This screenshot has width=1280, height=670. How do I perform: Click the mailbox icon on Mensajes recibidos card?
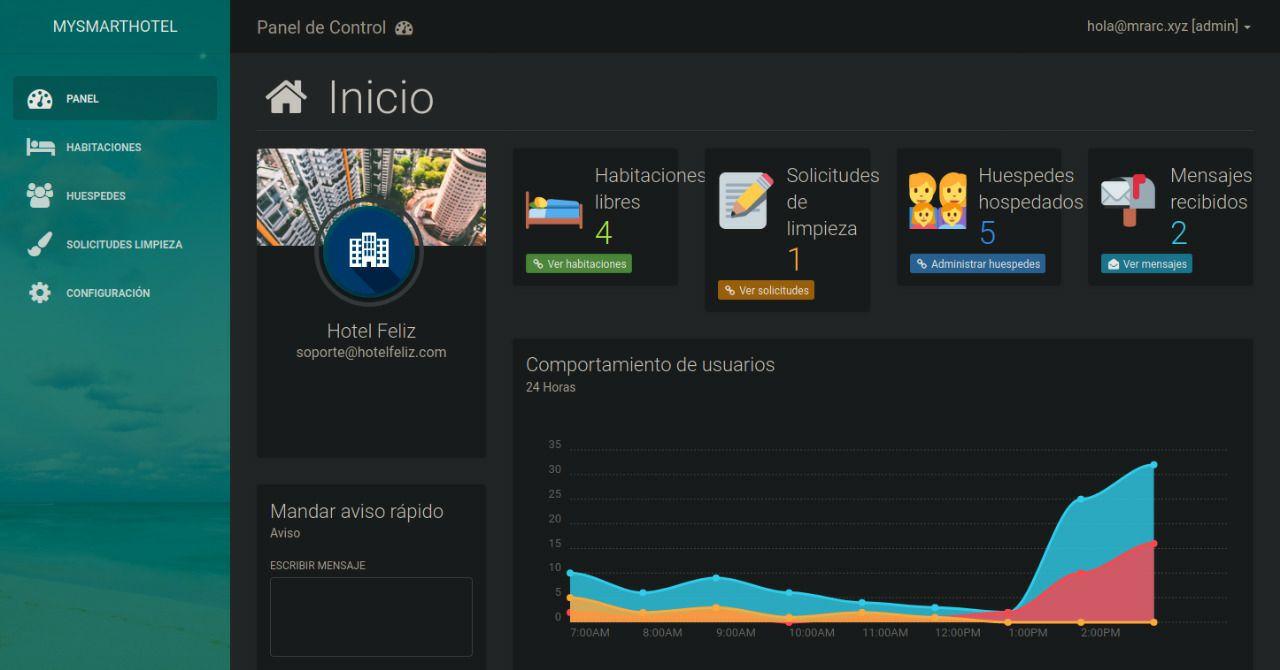click(x=1127, y=196)
